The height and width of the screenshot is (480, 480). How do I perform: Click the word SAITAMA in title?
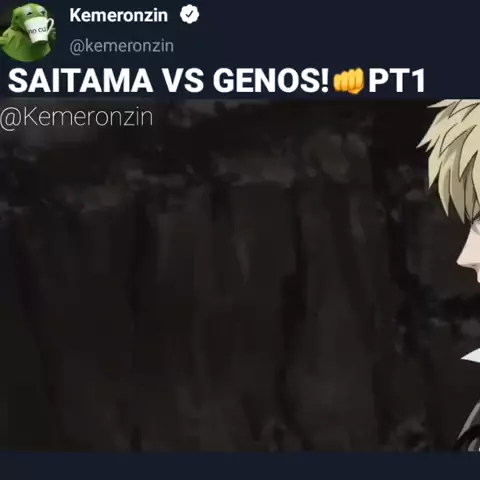pos(80,81)
